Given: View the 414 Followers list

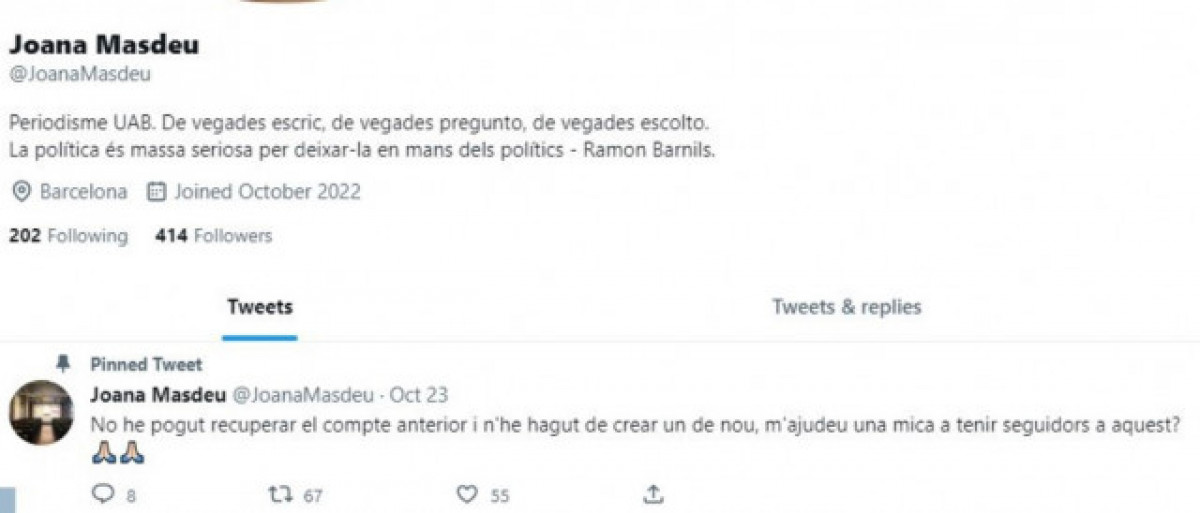Looking at the screenshot, I should 214,236.
